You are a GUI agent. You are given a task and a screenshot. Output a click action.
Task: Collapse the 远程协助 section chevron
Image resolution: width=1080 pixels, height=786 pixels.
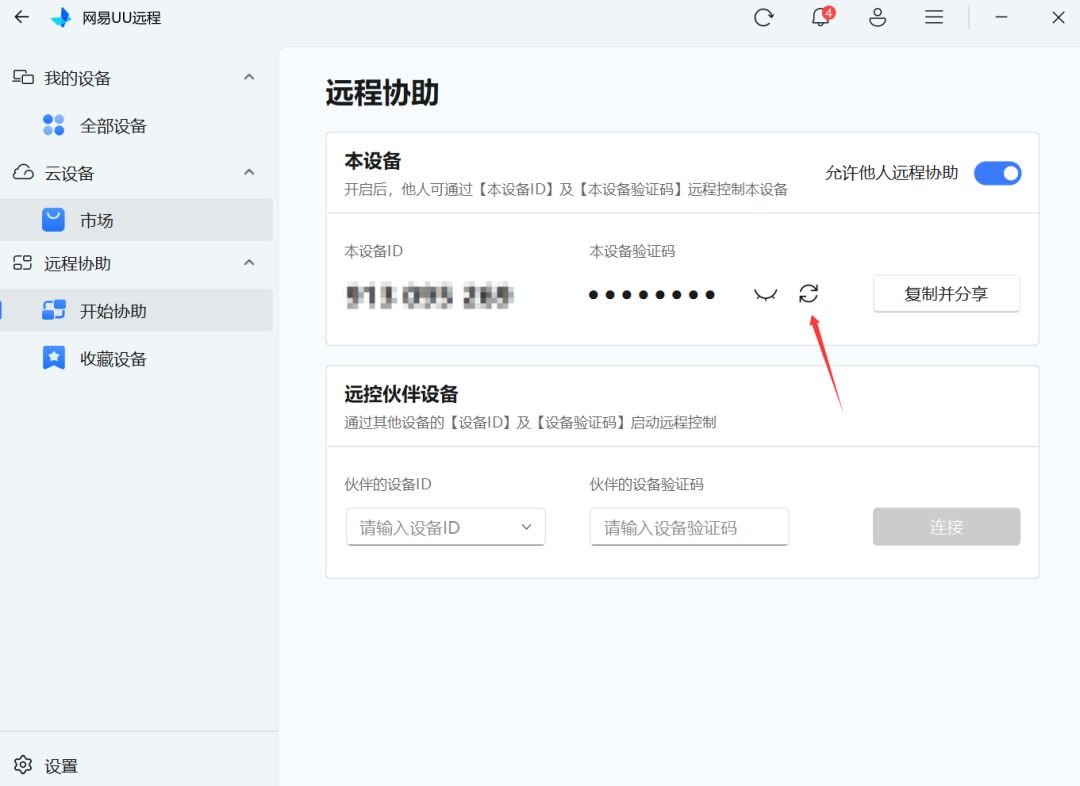[x=249, y=263]
